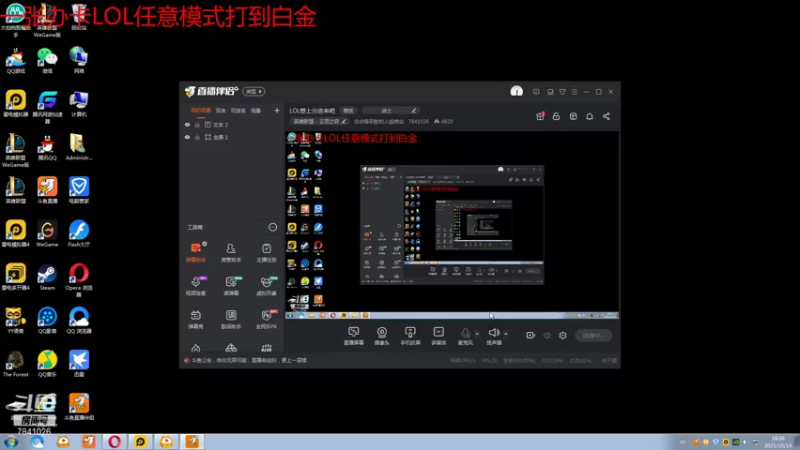Click the heat value 4820
This screenshot has width=800, height=450.
(x=443, y=121)
